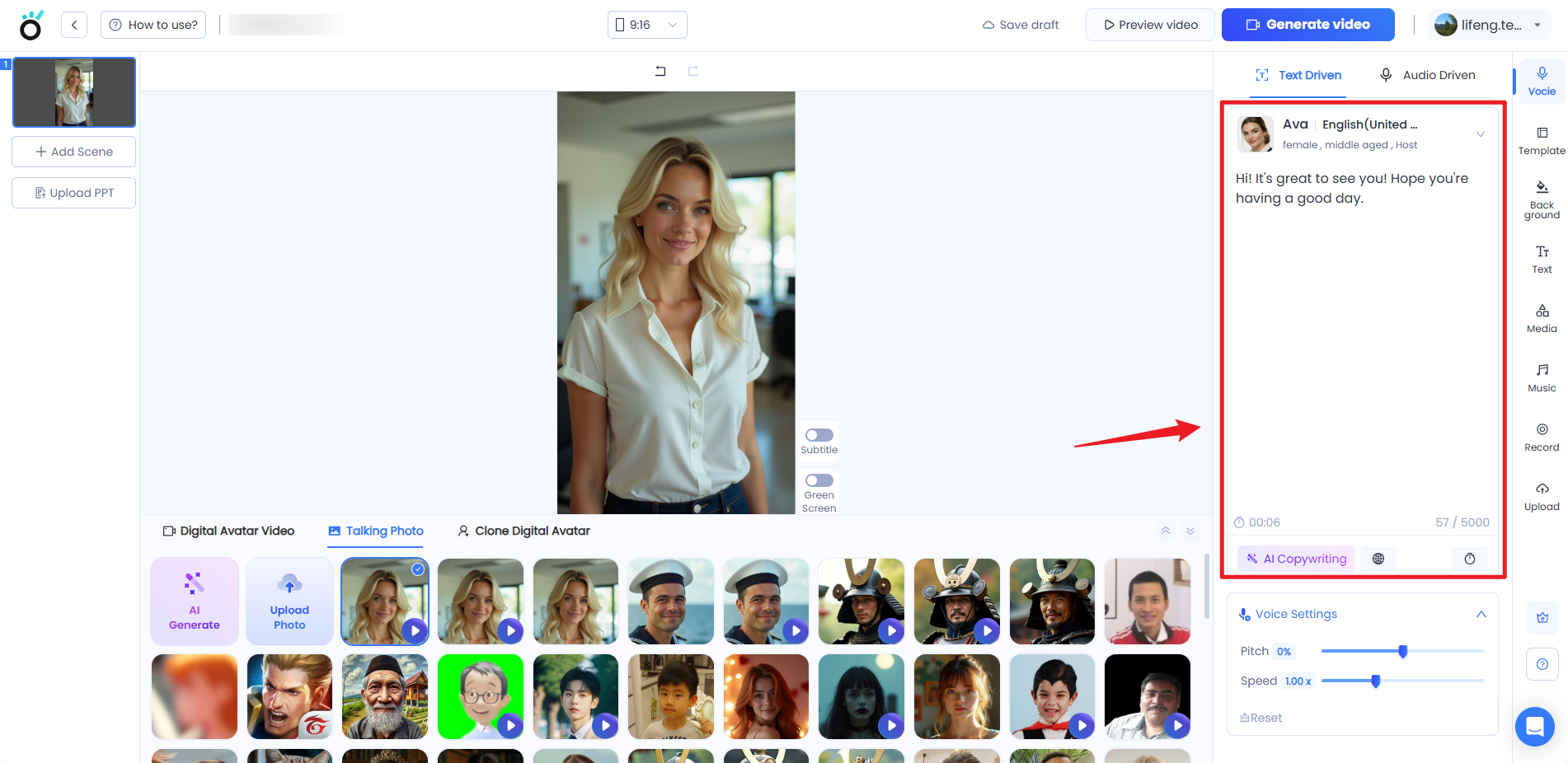The image size is (1568, 763).
Task: Click the Add Scene button
Action: point(74,152)
